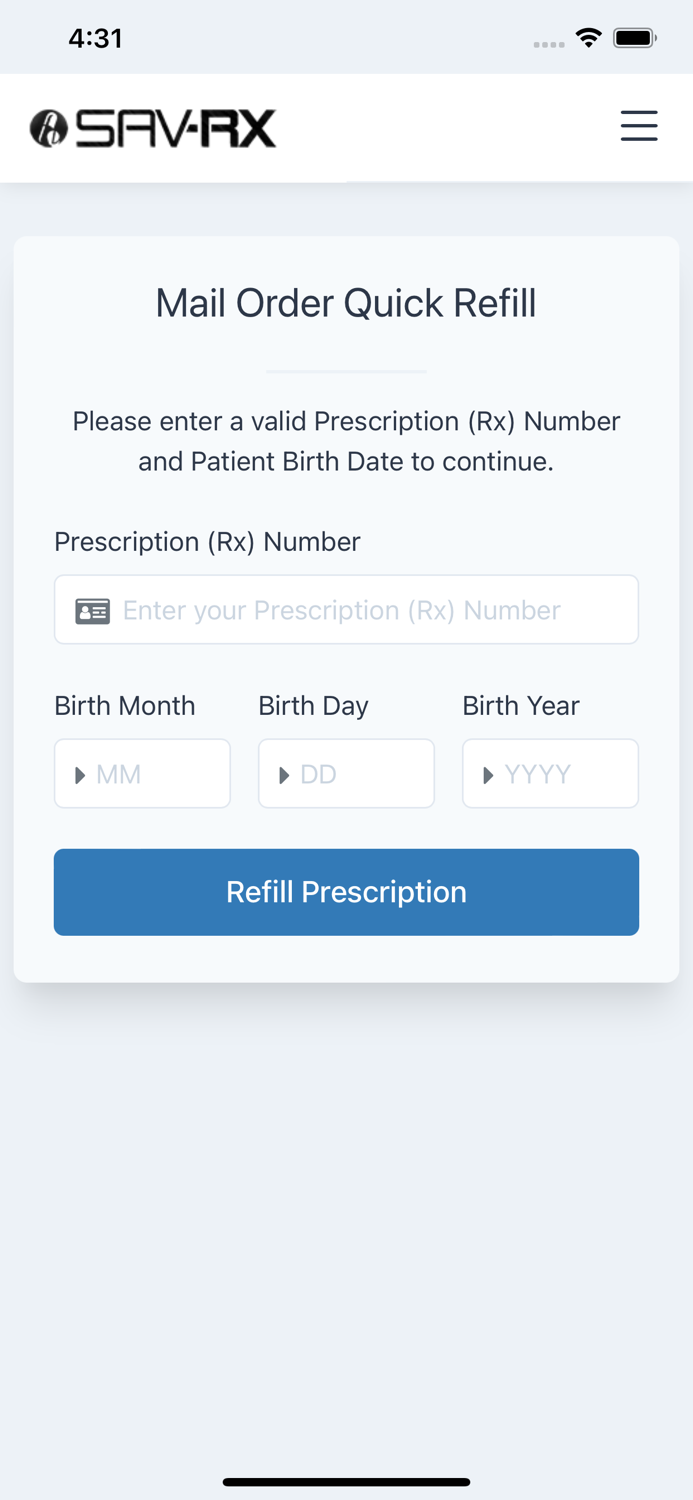Click the cellular signal dots
Image resolution: width=693 pixels, height=1500 pixels.
(549, 44)
